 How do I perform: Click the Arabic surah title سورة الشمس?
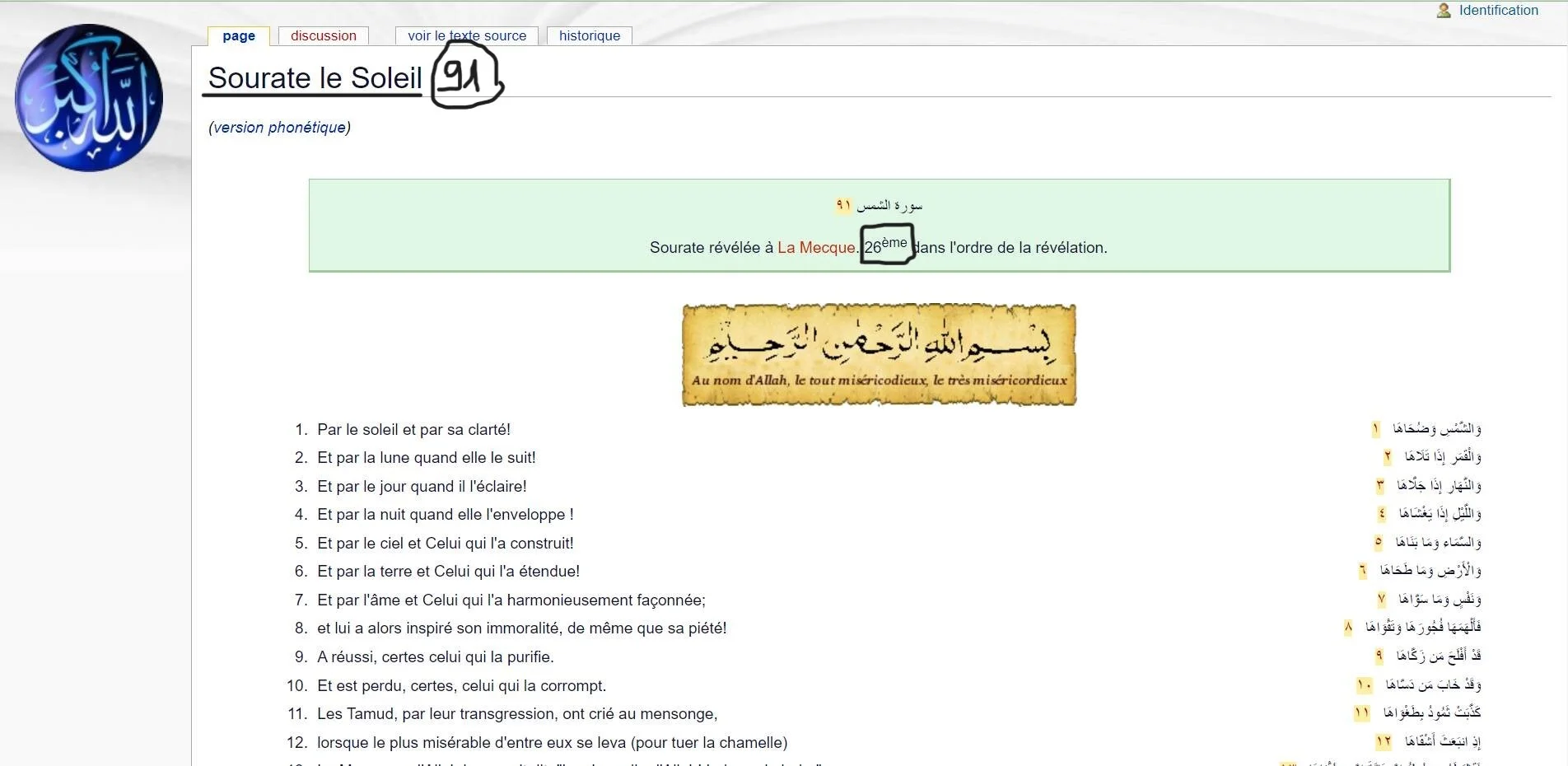click(x=889, y=205)
